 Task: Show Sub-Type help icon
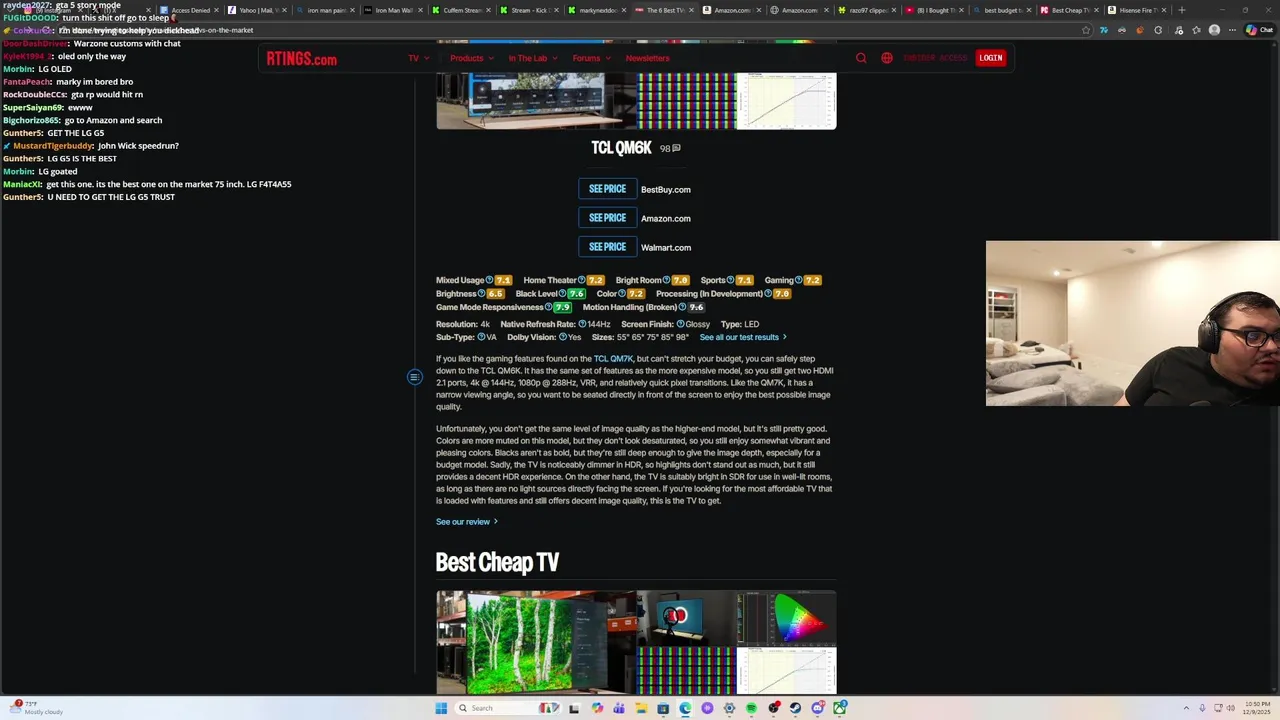[x=481, y=337]
